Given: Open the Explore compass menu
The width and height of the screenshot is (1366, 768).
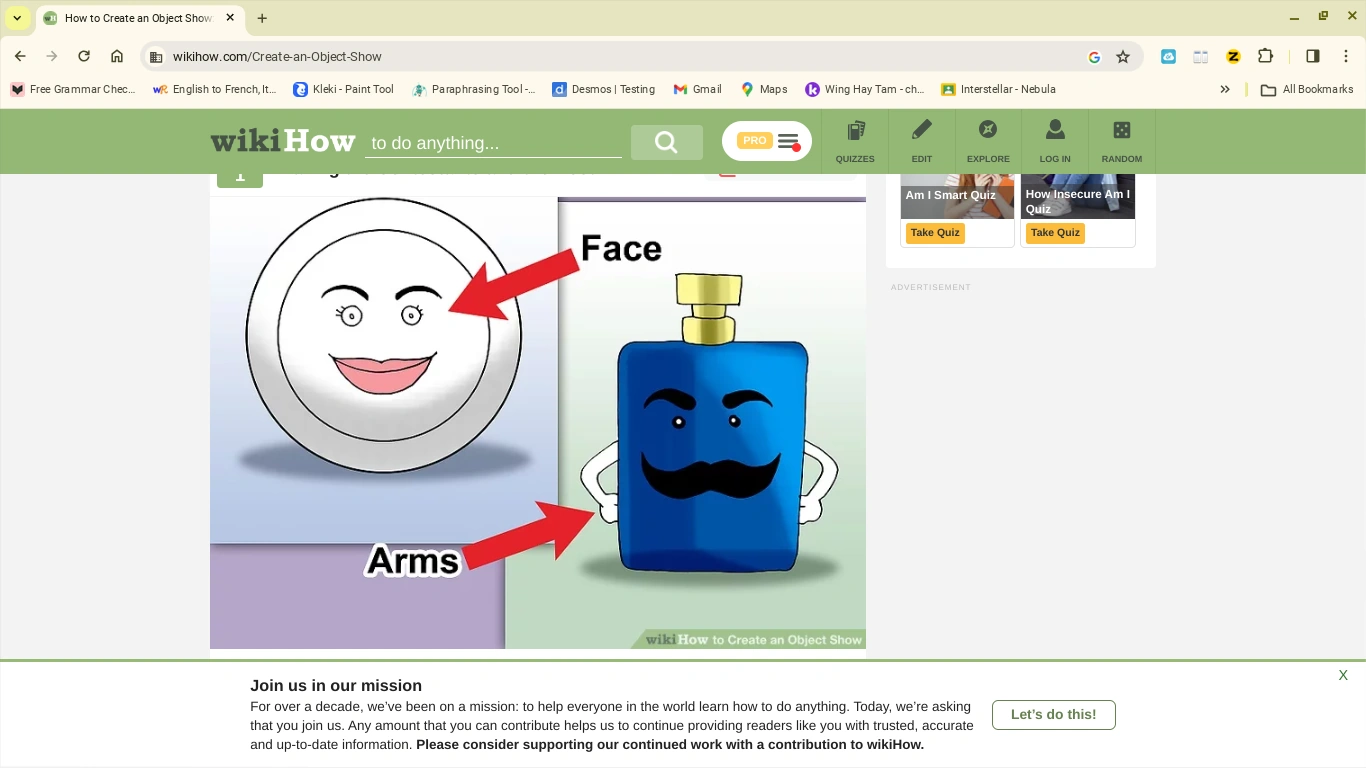Looking at the screenshot, I should (x=988, y=141).
